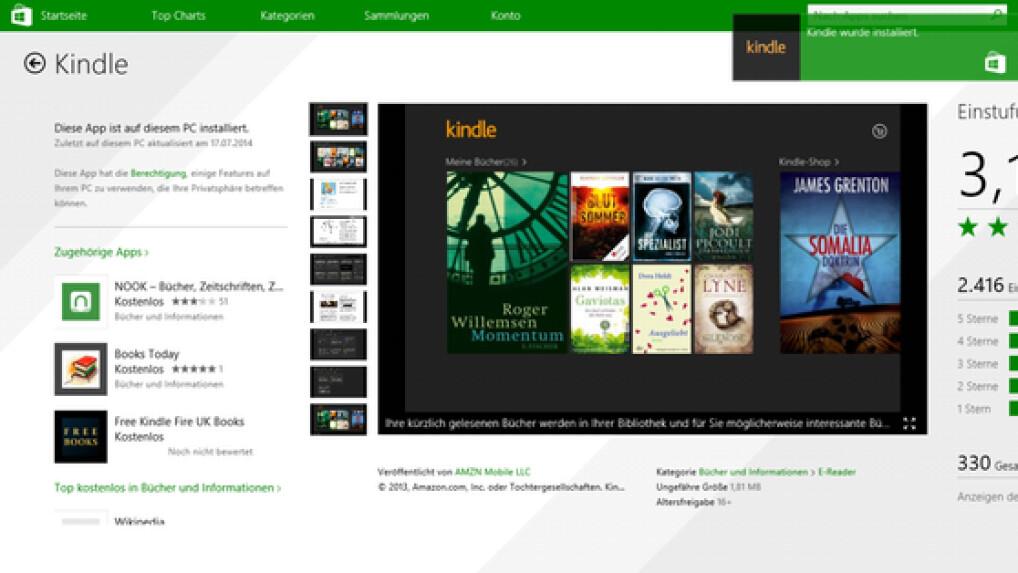
Task: Expand Top kostenlos in Bücher und Informationen
Action: point(167,488)
